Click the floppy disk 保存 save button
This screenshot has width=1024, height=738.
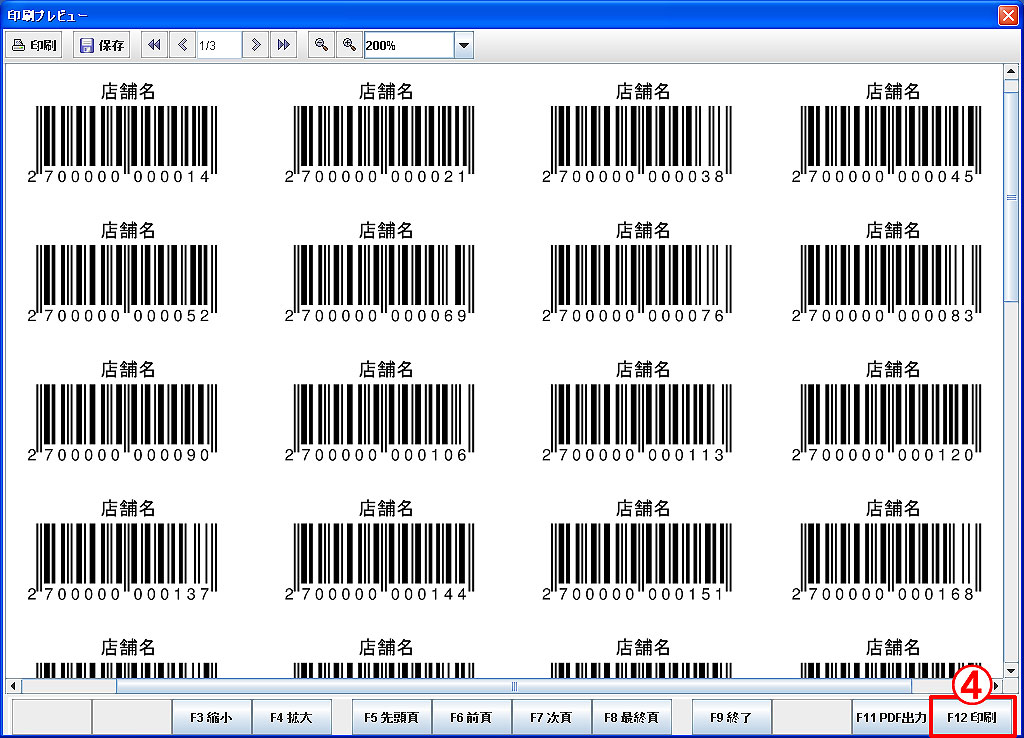102,45
